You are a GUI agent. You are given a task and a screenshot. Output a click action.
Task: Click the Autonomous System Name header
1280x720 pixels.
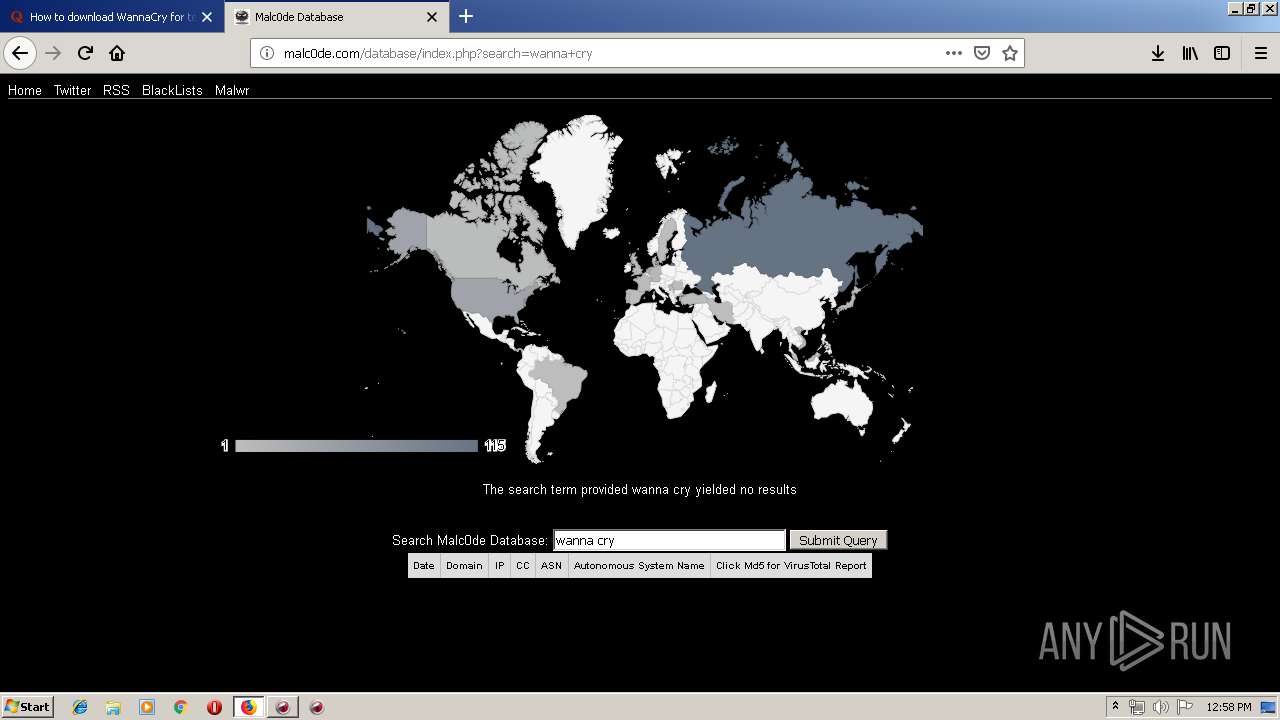coord(639,566)
